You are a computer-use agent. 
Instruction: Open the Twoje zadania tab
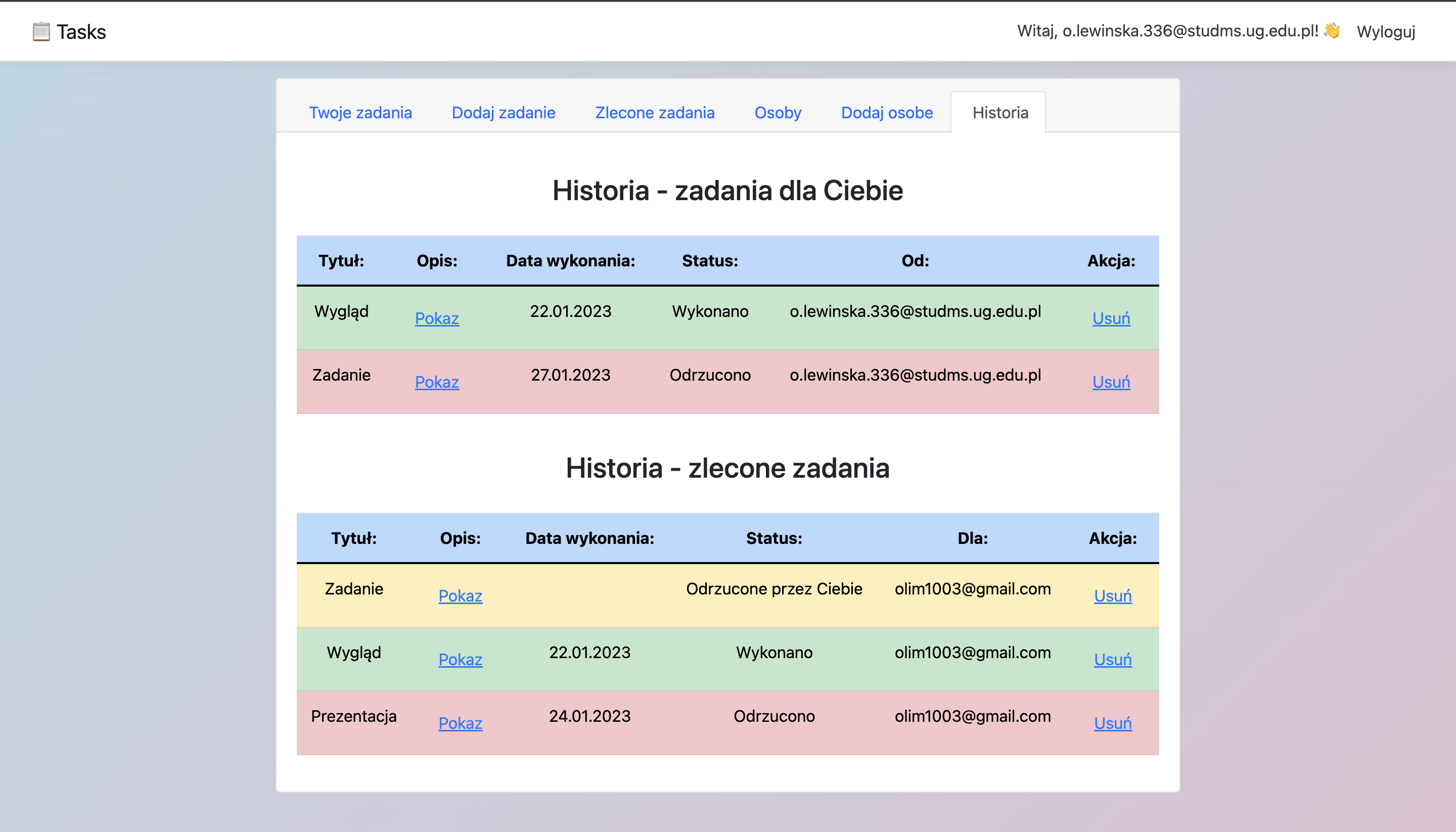click(x=360, y=113)
